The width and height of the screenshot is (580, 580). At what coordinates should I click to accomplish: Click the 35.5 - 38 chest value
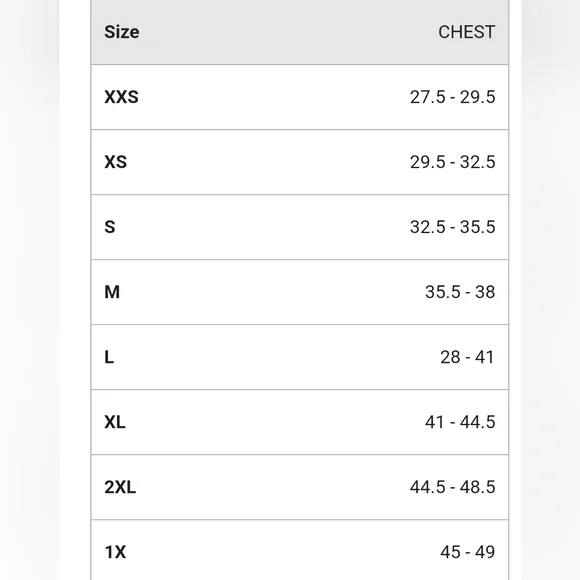pyautogui.click(x=460, y=292)
